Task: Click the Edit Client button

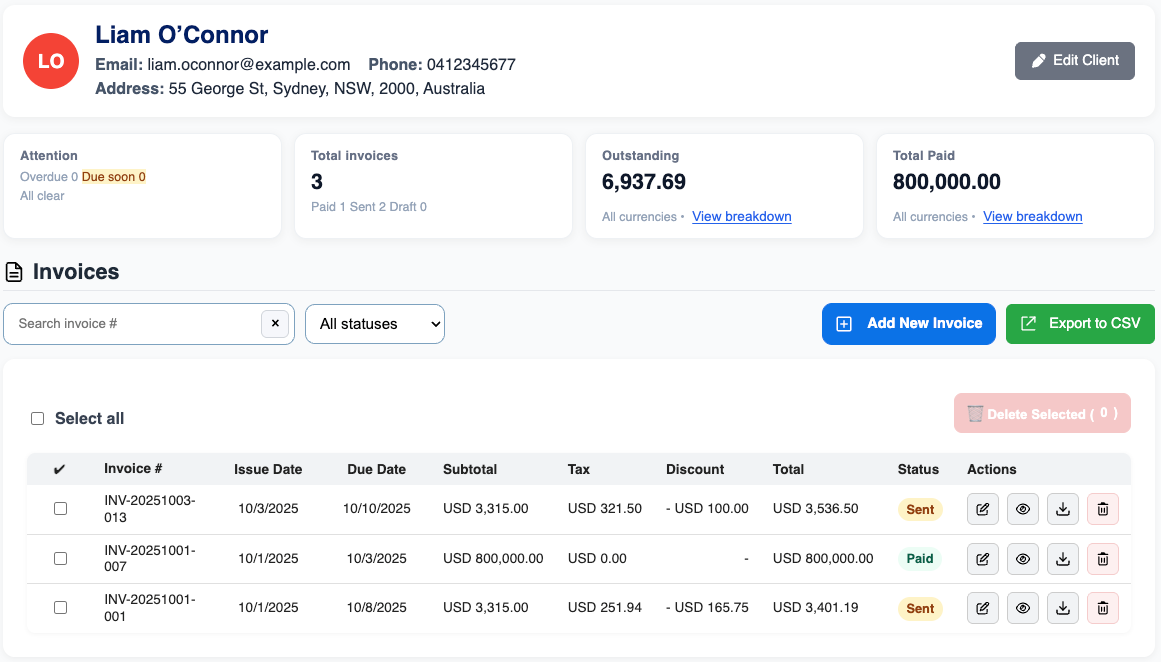Action: click(1074, 60)
